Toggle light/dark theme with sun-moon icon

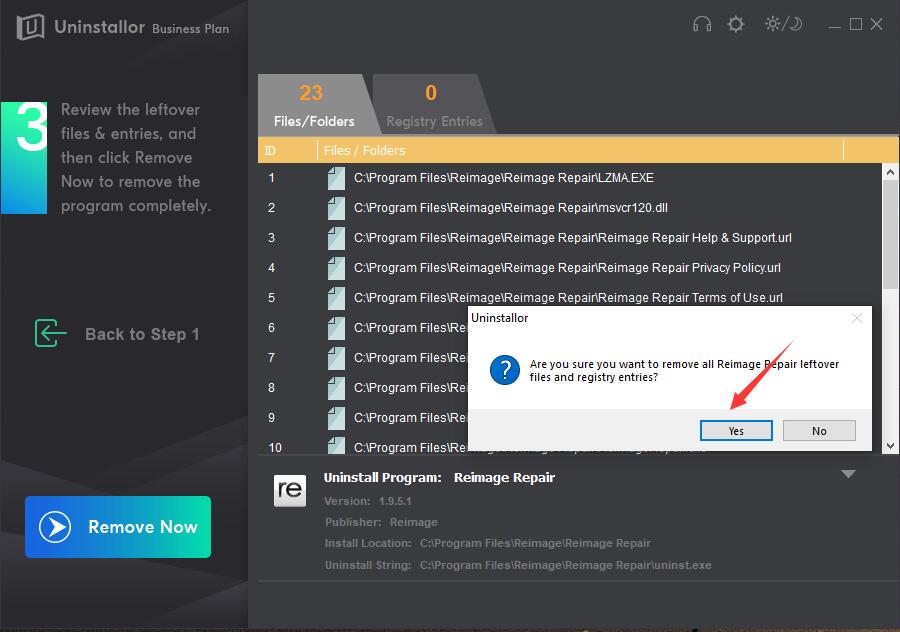[x=783, y=24]
